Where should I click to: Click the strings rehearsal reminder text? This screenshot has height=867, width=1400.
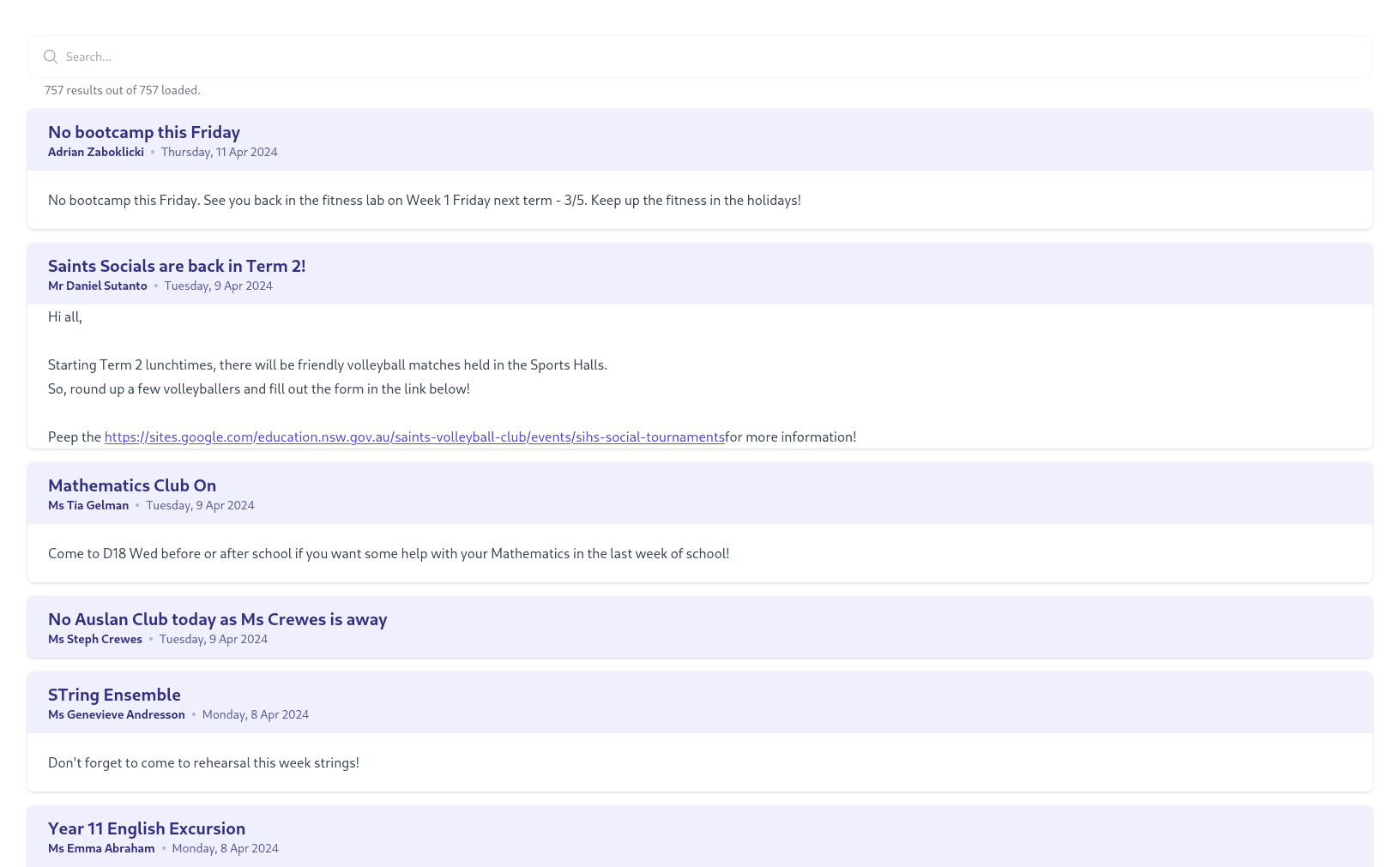click(x=203, y=763)
